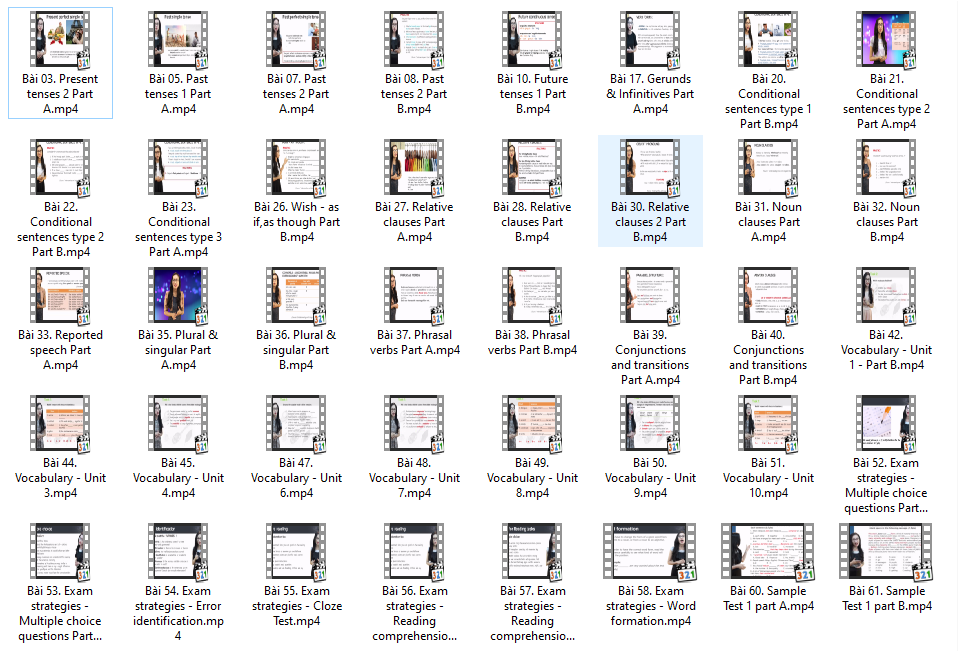Image resolution: width=959 pixels, height=651 pixels.
Task: Click Bài 21 Conditional sentences type 2 thumbnail
Action: tap(886, 40)
